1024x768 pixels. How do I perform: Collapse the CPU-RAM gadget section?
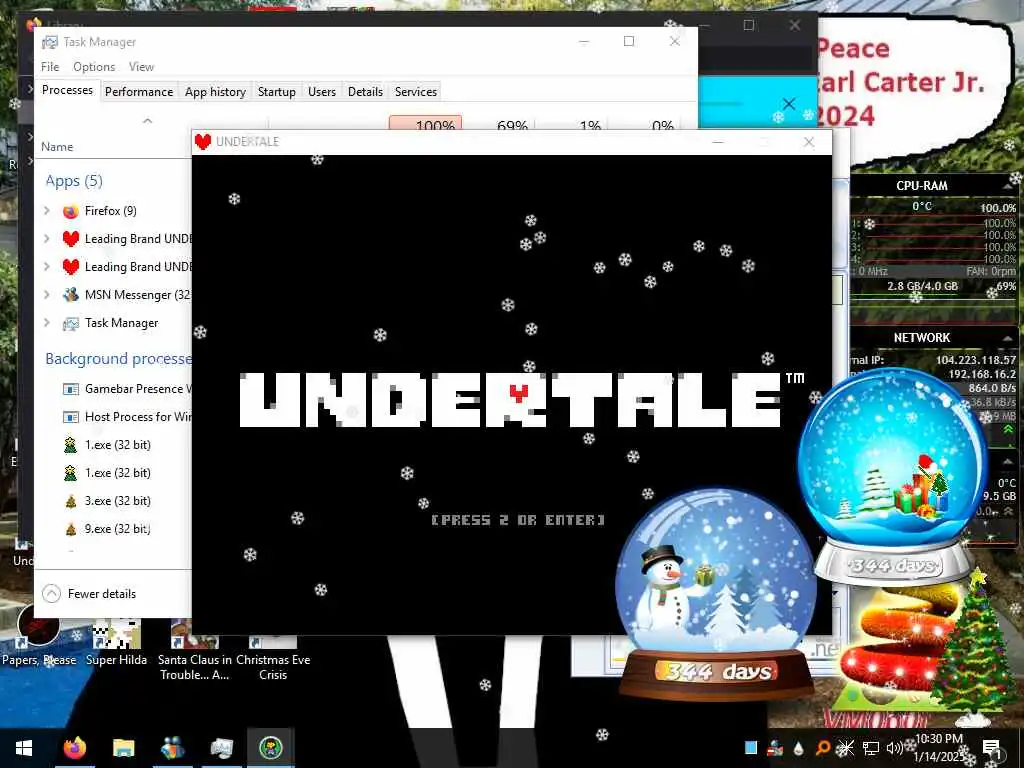[1007, 186]
